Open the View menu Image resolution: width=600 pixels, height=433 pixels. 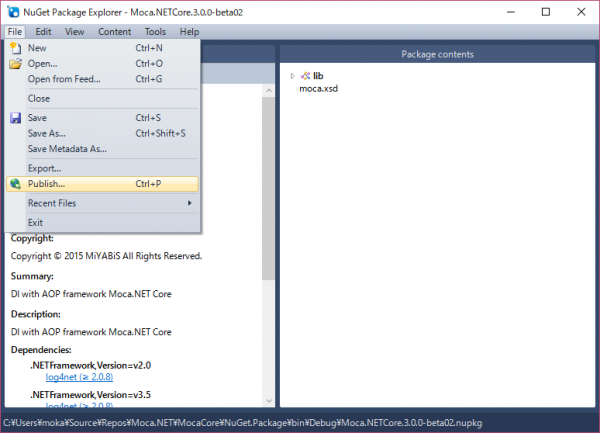[75, 32]
